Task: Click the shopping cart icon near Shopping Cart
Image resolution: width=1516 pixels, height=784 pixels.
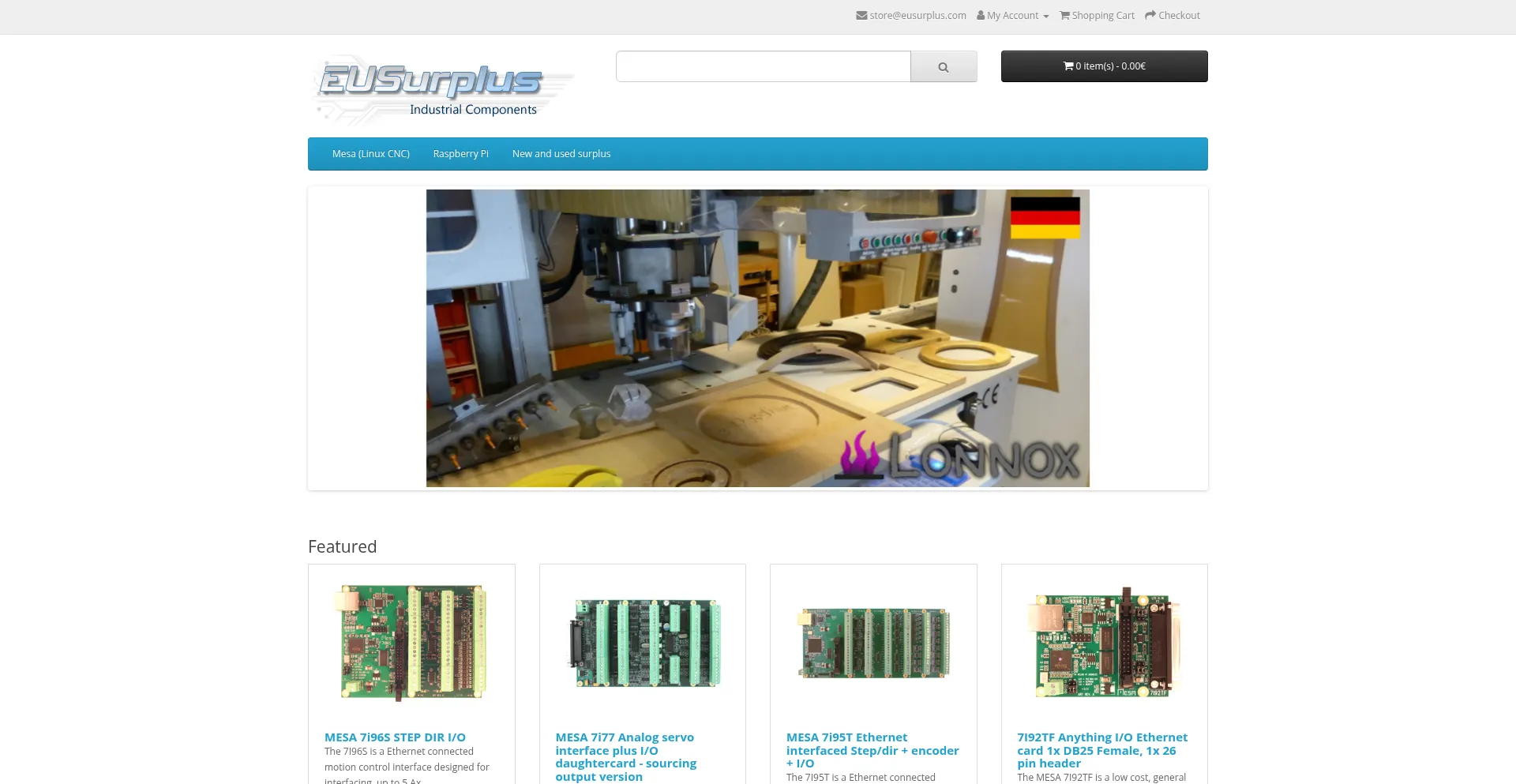Action: click(x=1065, y=15)
